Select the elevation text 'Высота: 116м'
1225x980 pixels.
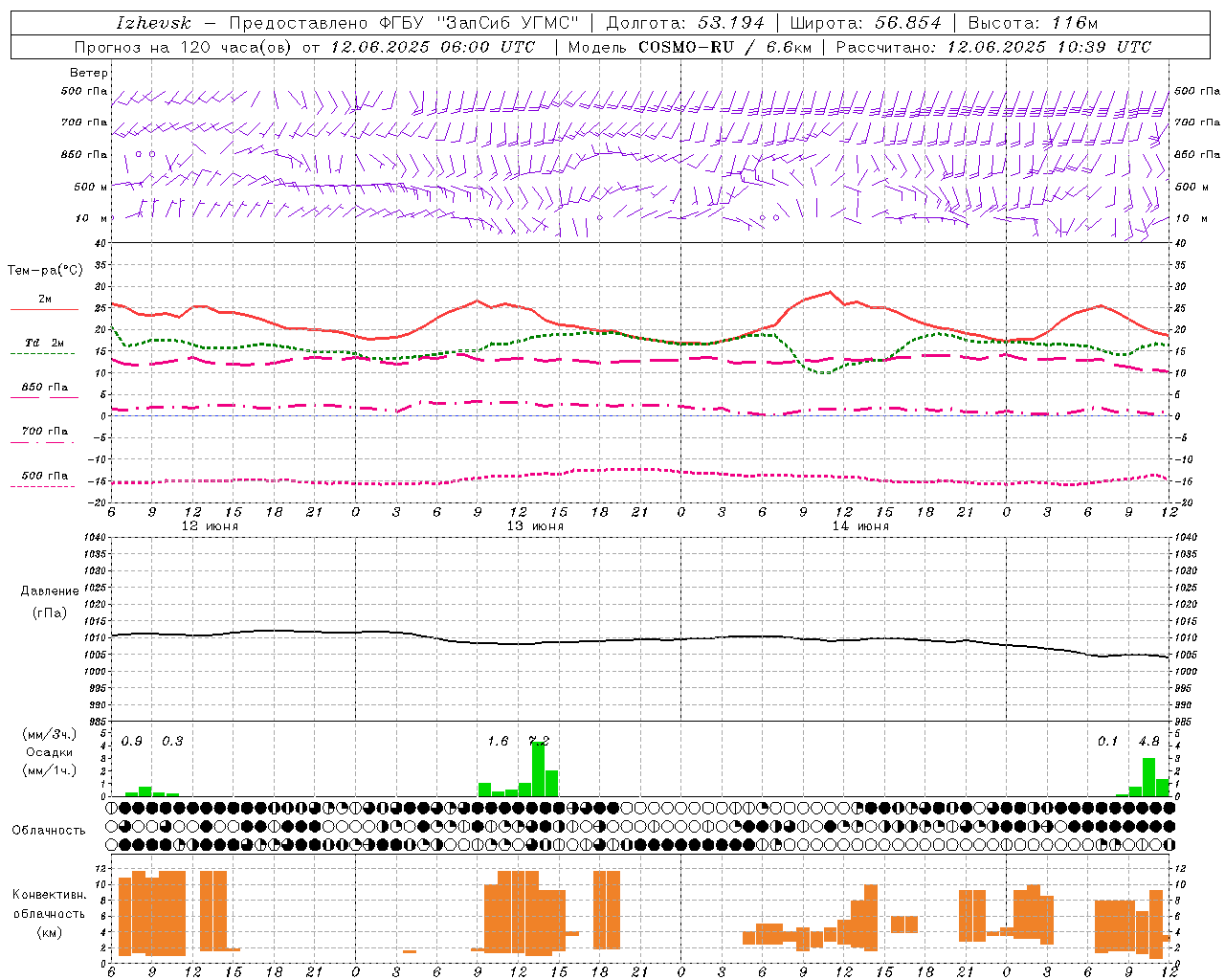point(1033,23)
